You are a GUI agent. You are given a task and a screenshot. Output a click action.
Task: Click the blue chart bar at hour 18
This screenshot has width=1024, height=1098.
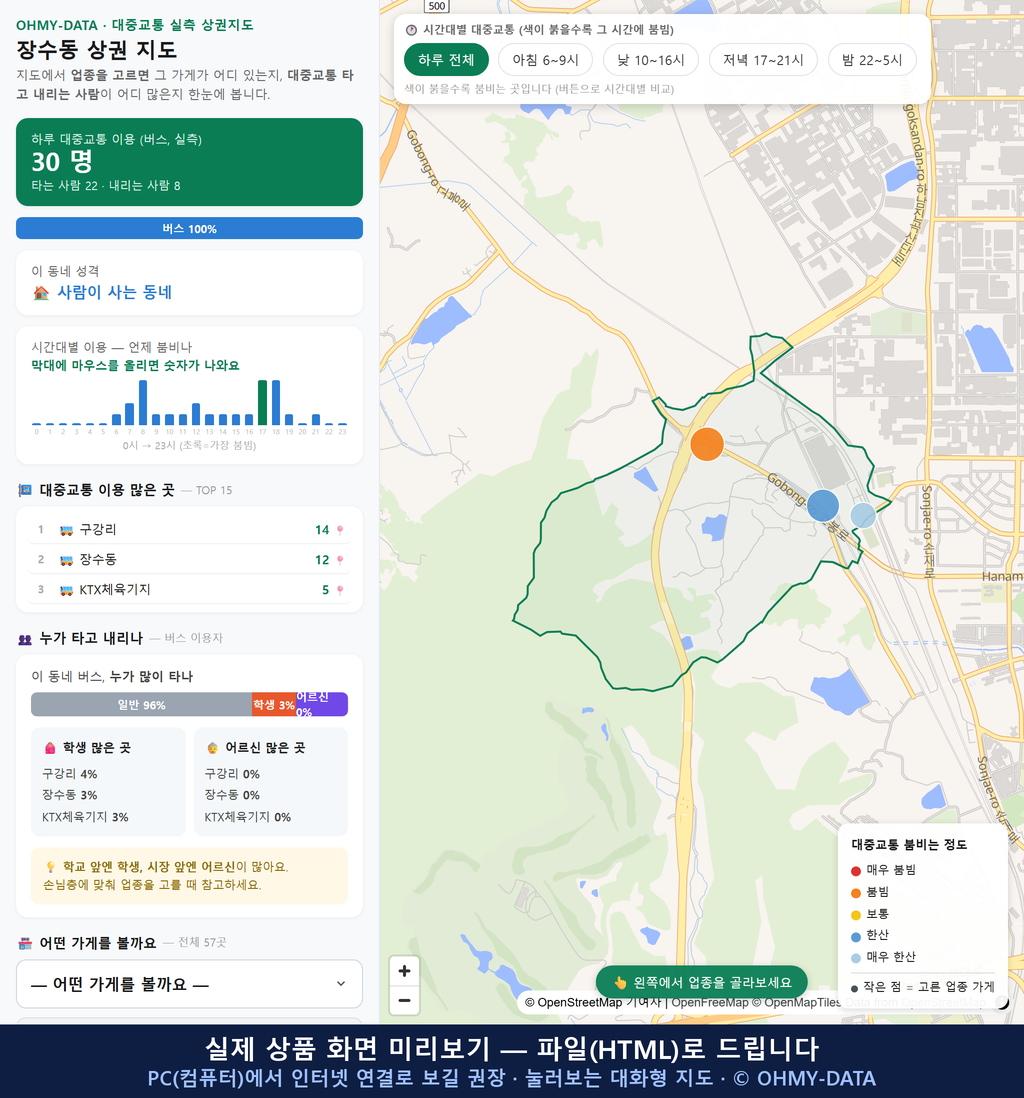coord(276,403)
